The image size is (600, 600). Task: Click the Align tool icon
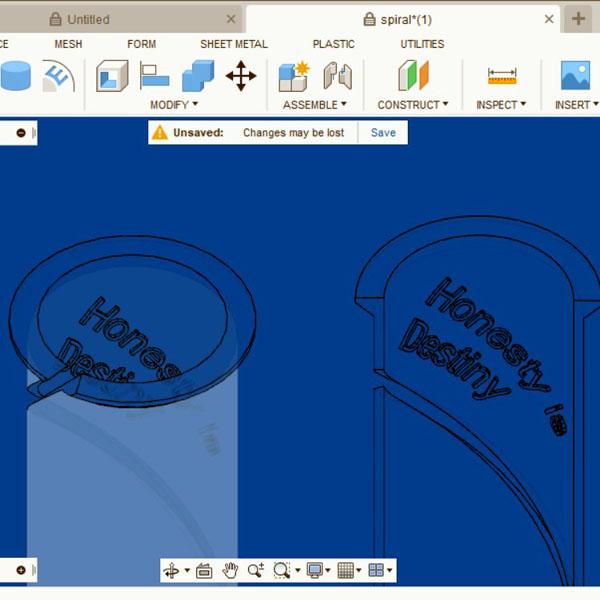(155, 76)
